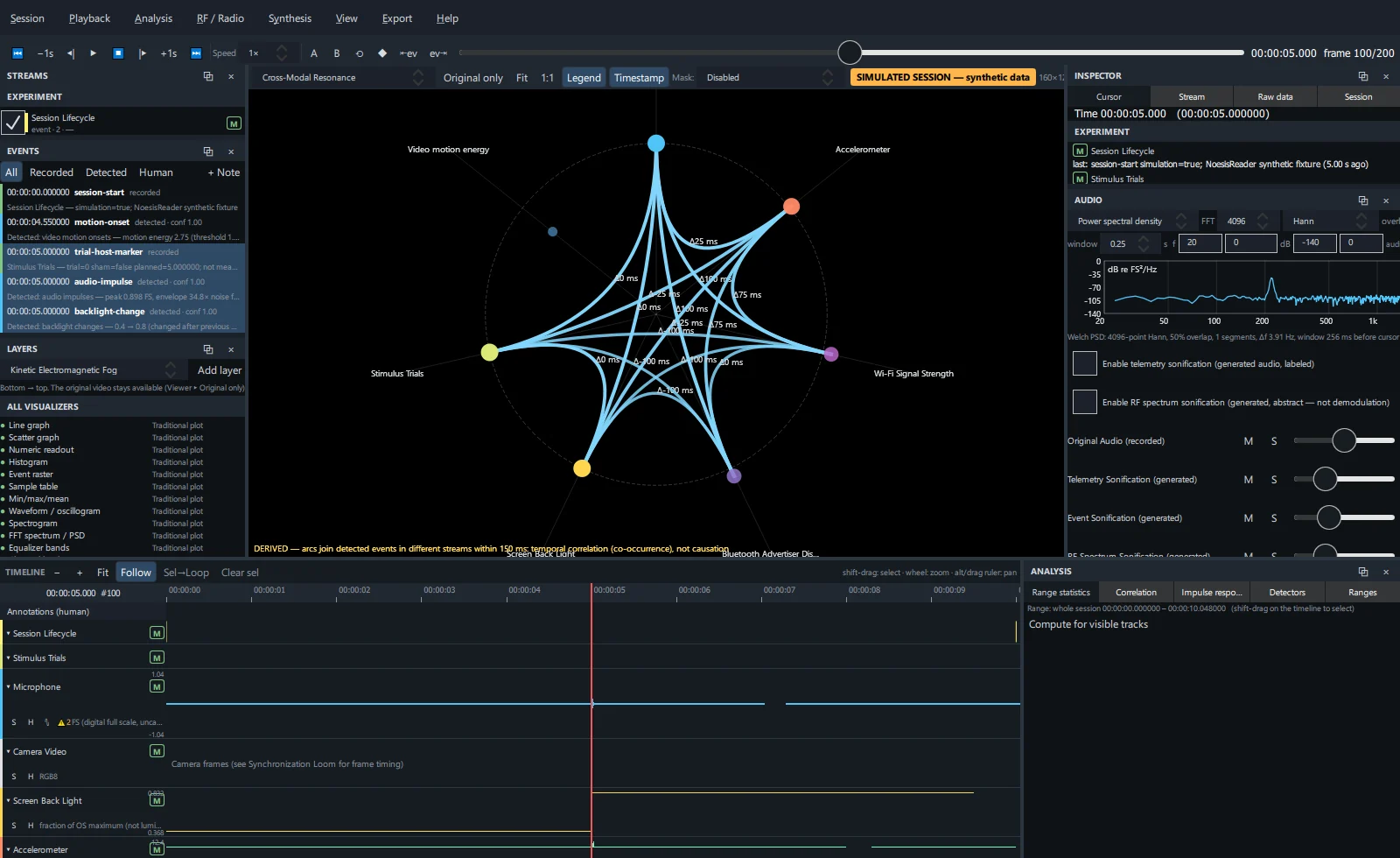Pop out the Inspector panel
The image size is (1400, 858).
pyautogui.click(x=1362, y=76)
